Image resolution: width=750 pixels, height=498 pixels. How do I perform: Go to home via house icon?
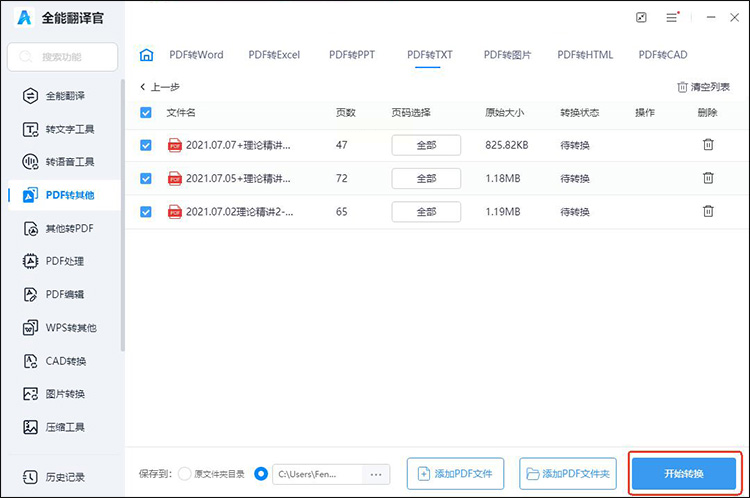[146, 55]
